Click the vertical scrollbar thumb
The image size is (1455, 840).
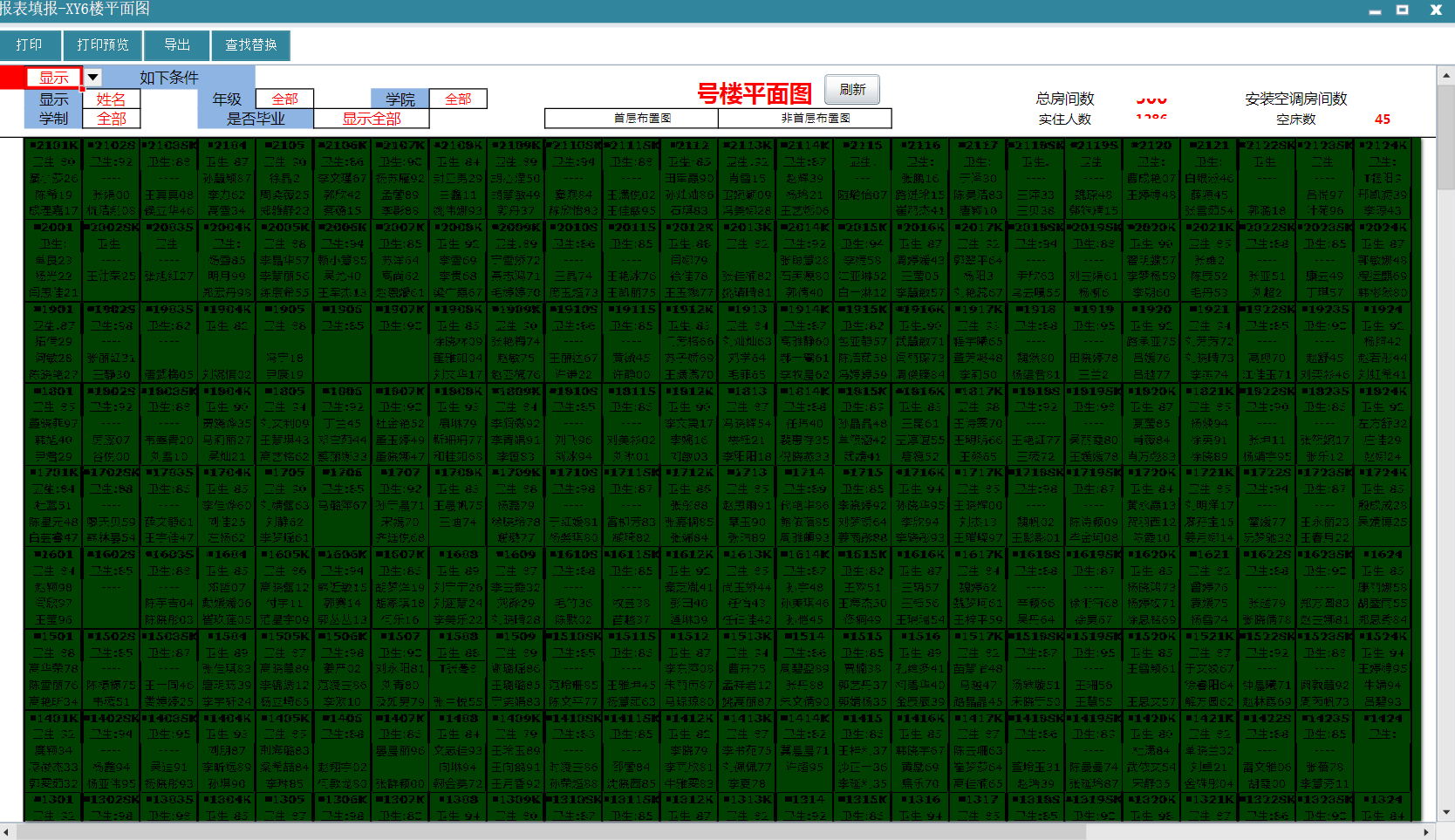point(1446,137)
